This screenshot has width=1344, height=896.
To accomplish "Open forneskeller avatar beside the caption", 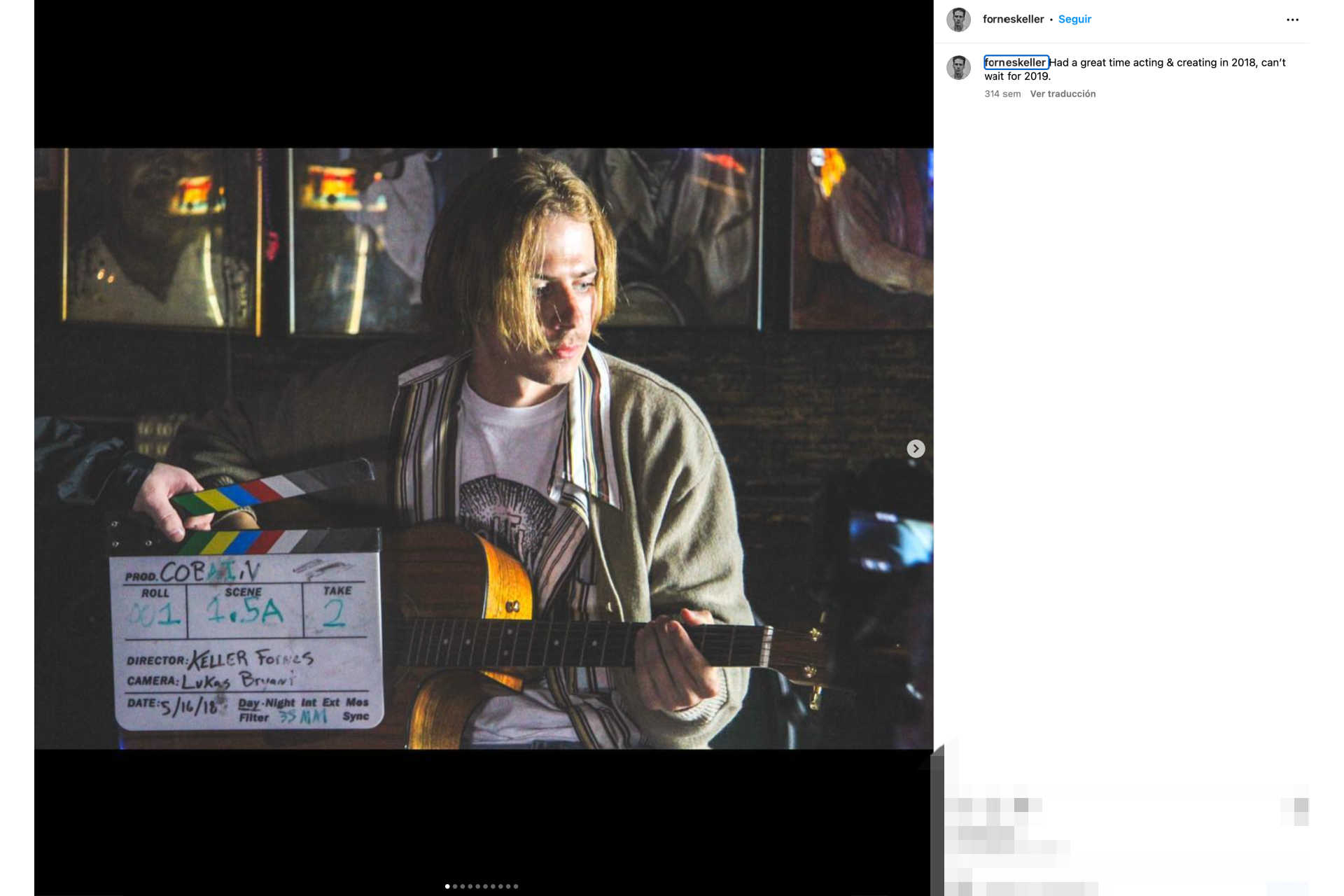I will point(958,68).
